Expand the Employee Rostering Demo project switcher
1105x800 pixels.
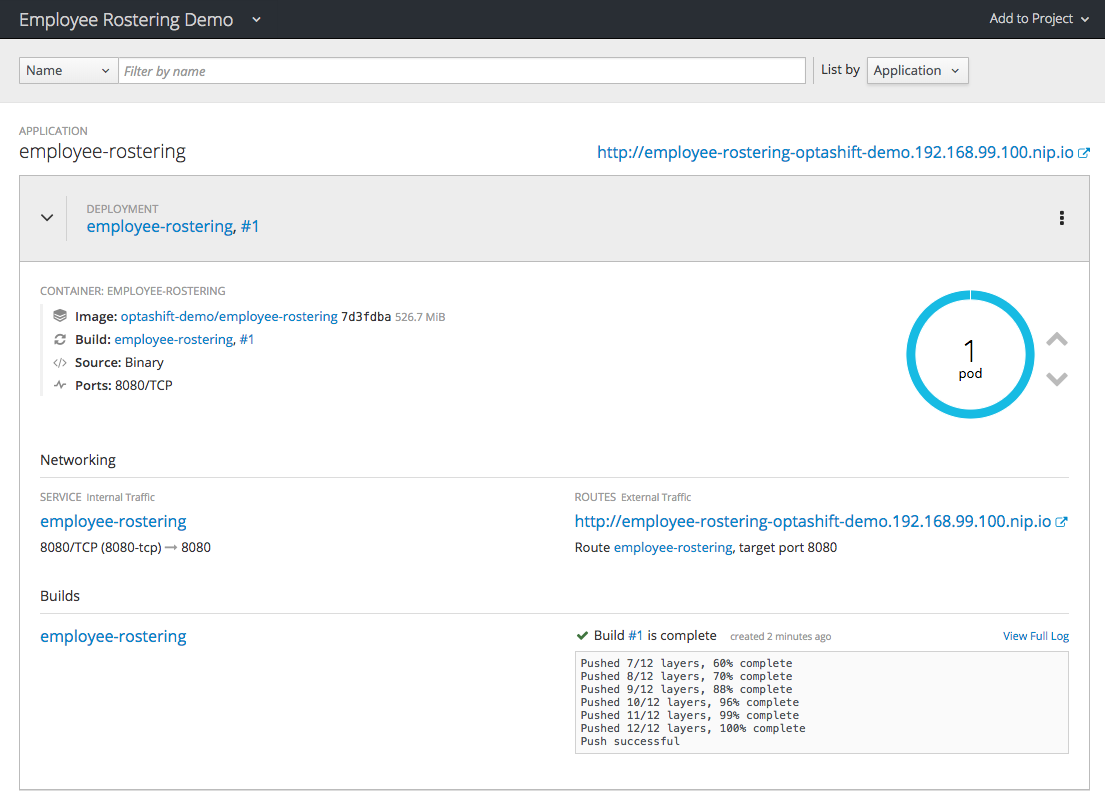click(x=256, y=19)
